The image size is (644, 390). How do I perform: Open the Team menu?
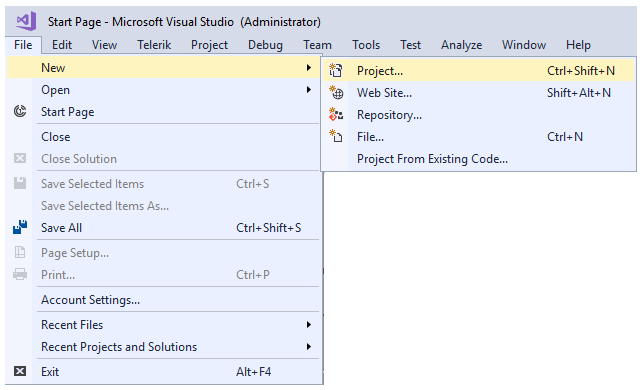click(317, 45)
